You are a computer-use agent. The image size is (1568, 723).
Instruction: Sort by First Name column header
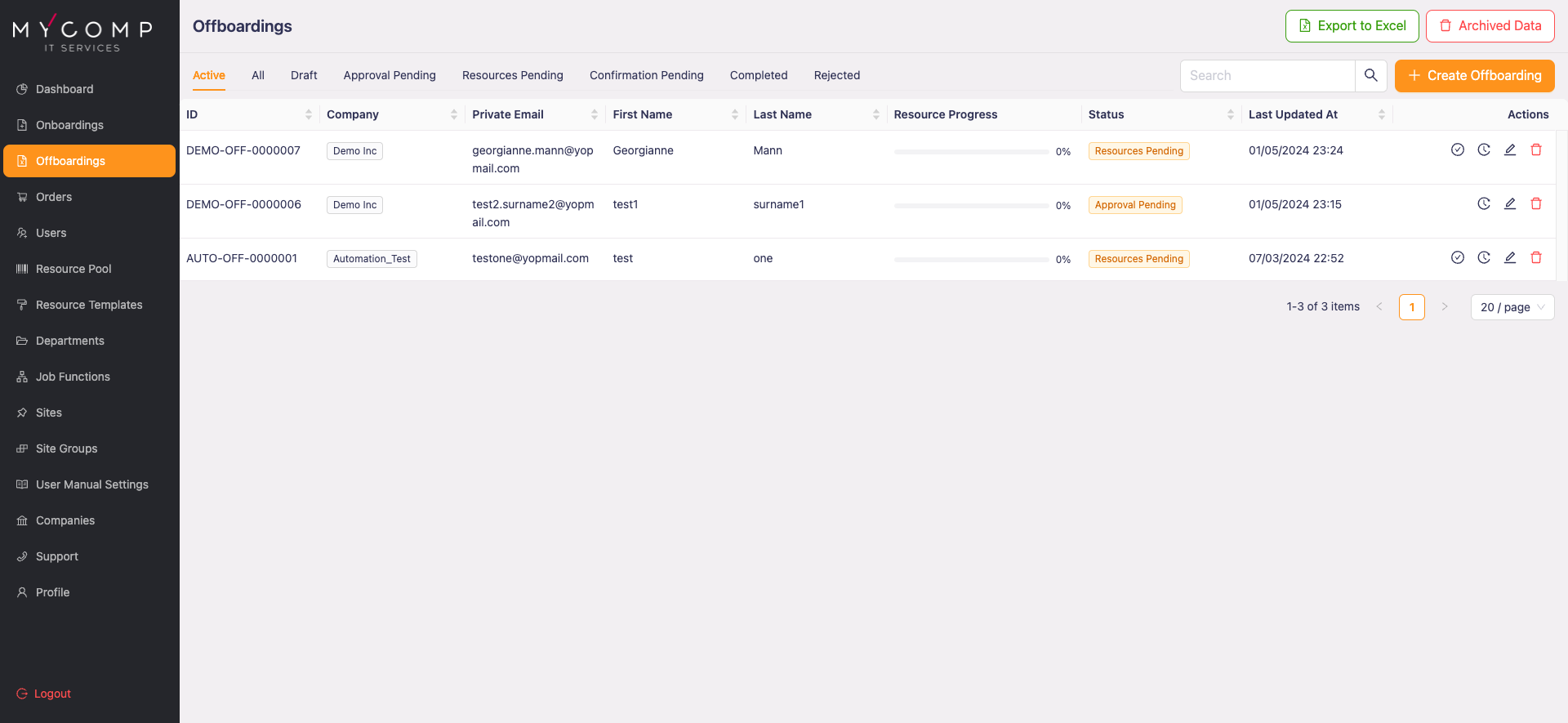(734, 114)
